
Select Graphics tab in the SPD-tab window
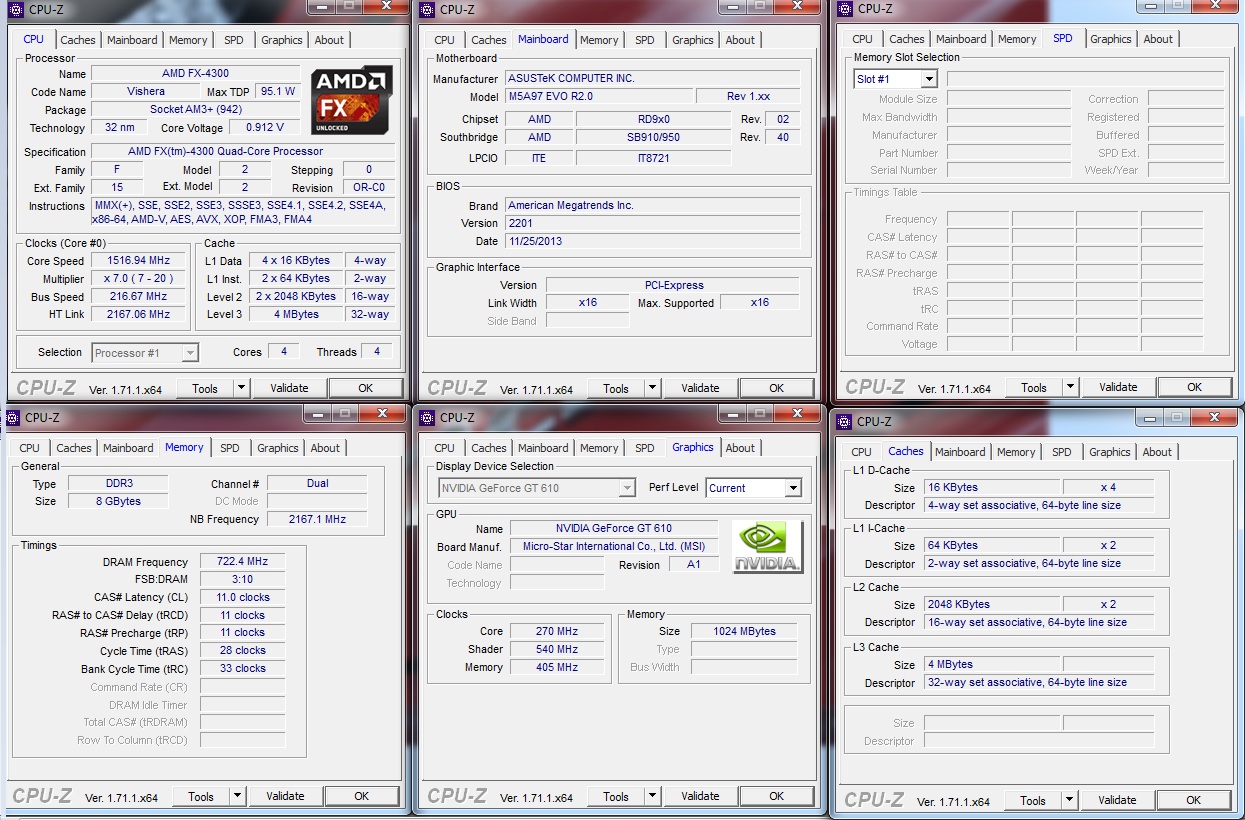[1111, 39]
